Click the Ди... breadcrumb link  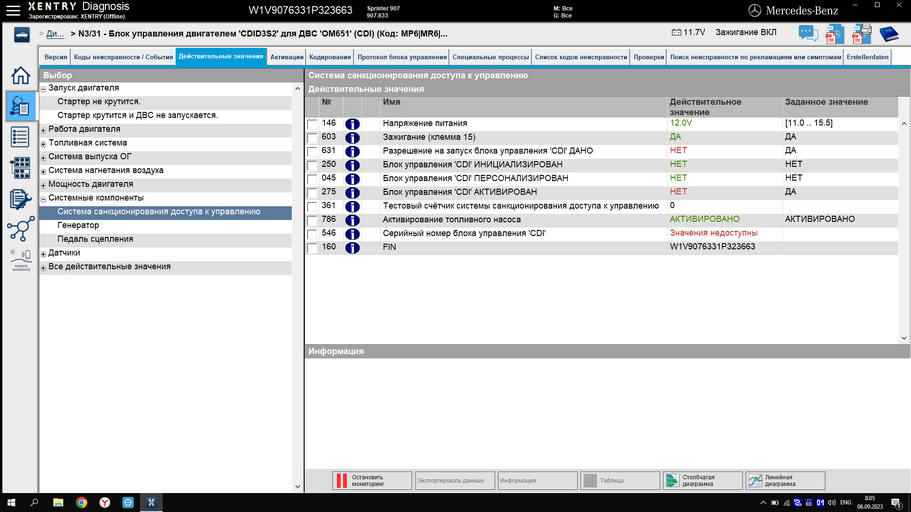point(55,34)
